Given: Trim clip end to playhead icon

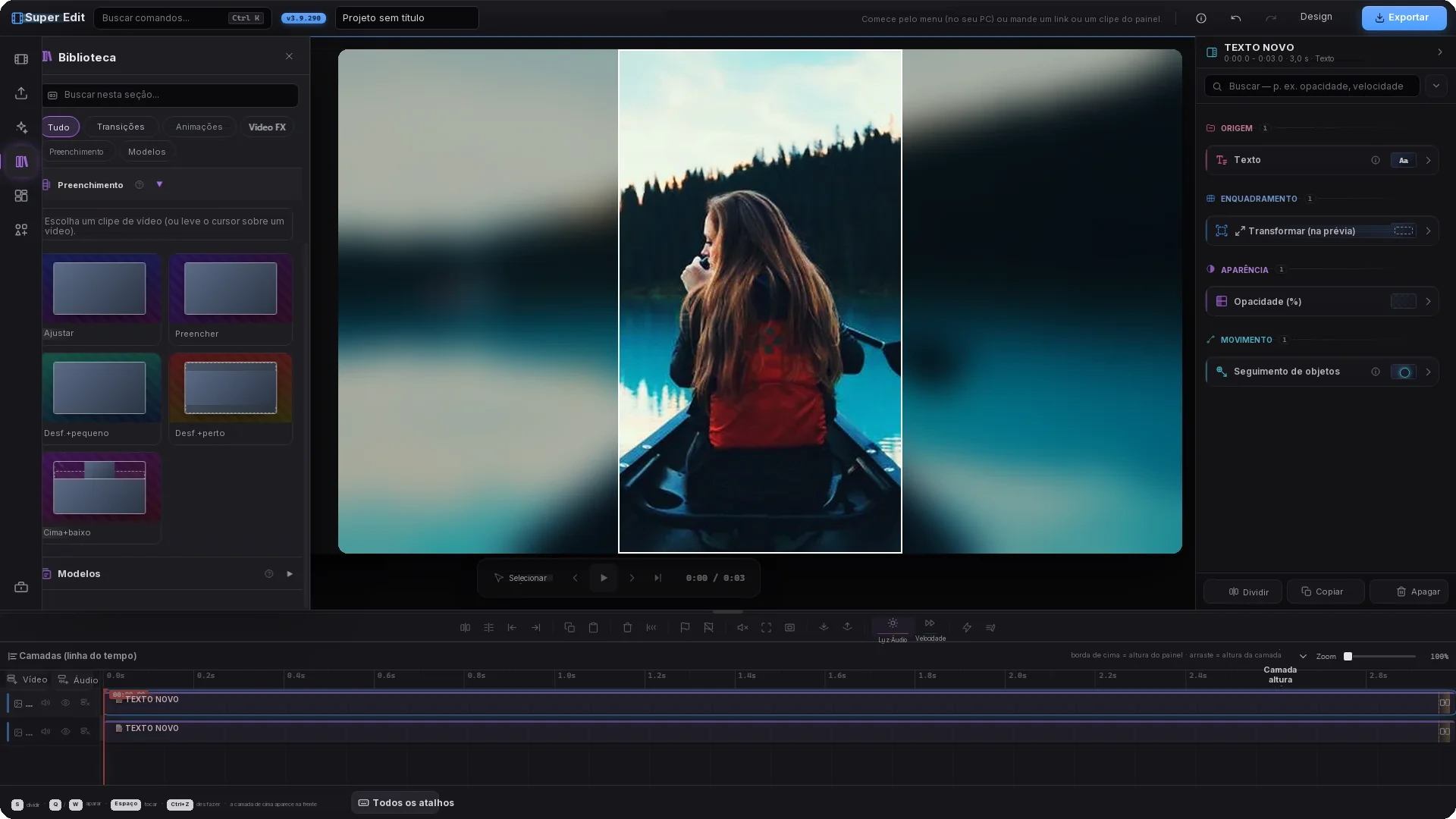Looking at the screenshot, I should [535, 628].
